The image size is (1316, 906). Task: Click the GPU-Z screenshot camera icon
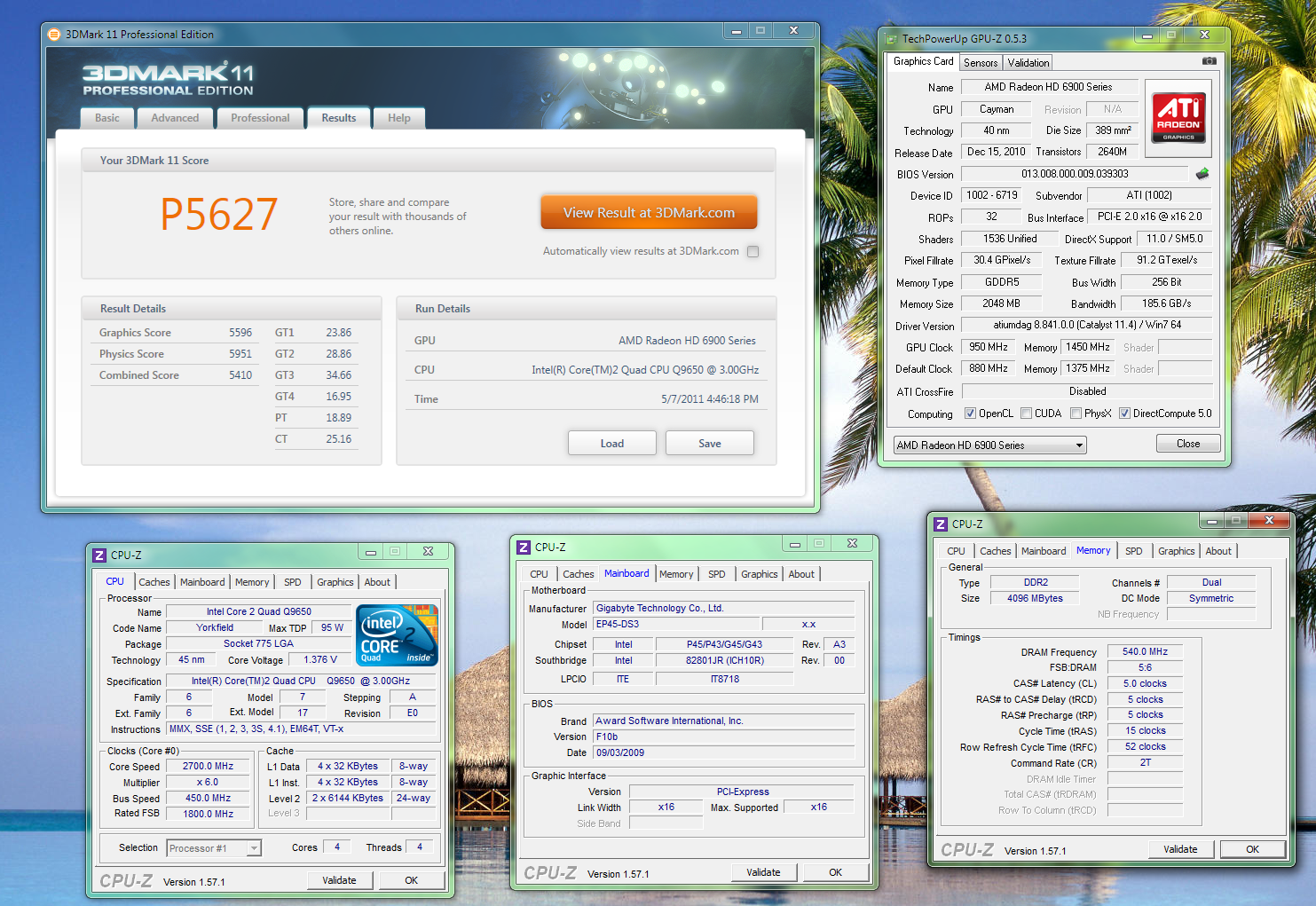click(x=1209, y=61)
